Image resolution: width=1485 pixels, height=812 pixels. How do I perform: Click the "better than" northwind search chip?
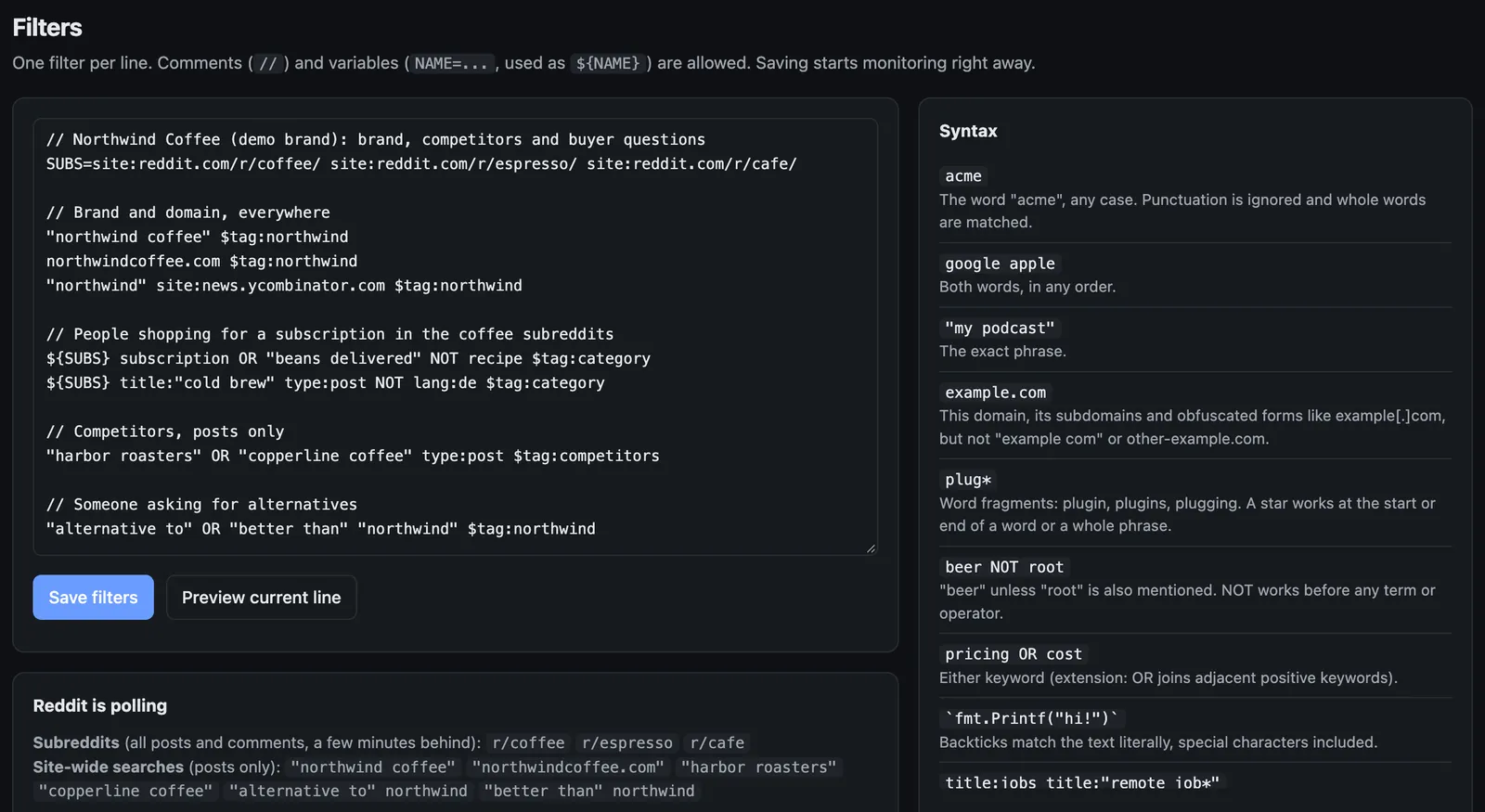(589, 791)
